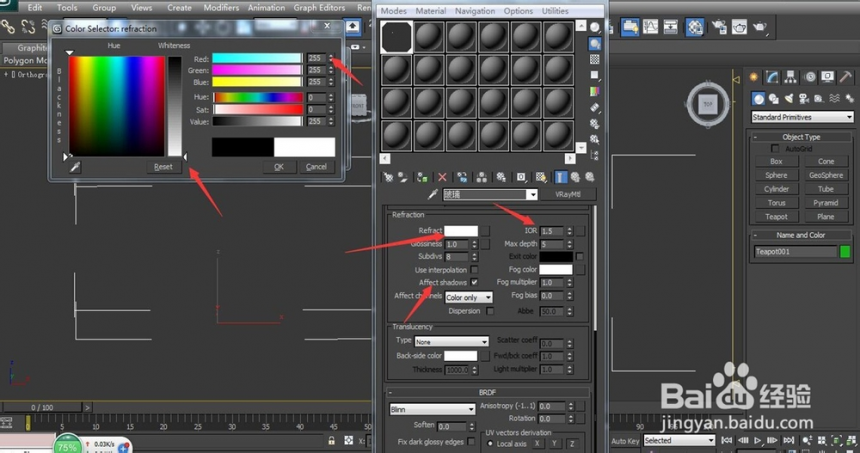Select Geometry category sphere icon
Viewport: 860px width, 453px height.
coord(759,99)
